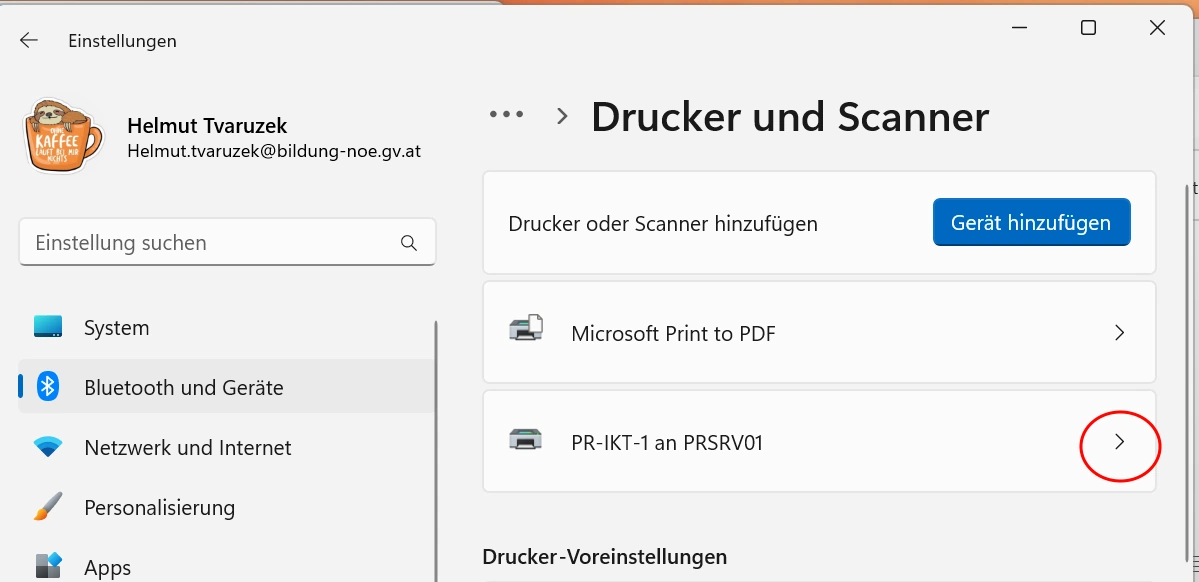Click the magnifier icon in the search box
The image size is (1199, 582).
click(408, 243)
